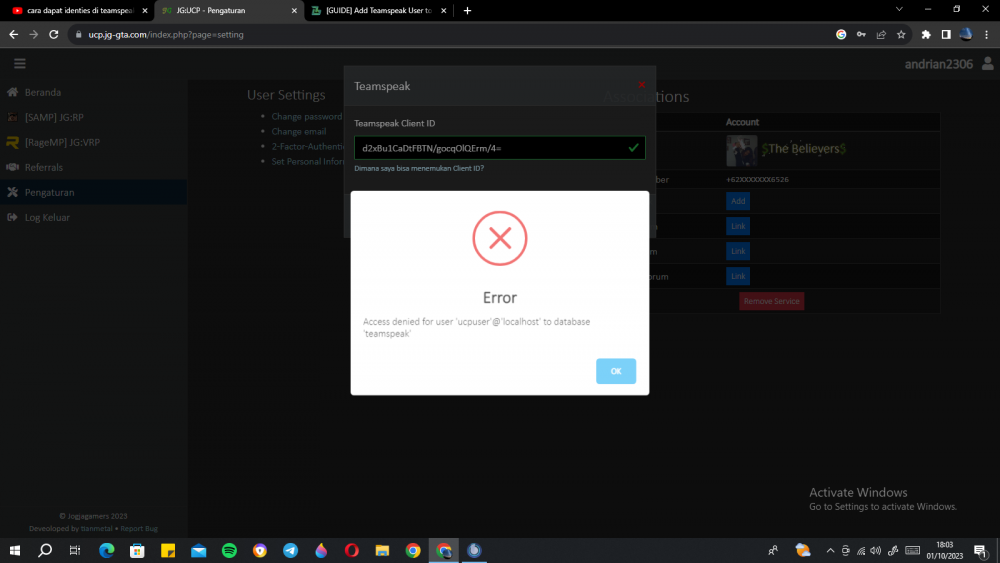This screenshot has height=563, width=1000.
Task: Click OK in the Error dialog
Action: point(615,371)
